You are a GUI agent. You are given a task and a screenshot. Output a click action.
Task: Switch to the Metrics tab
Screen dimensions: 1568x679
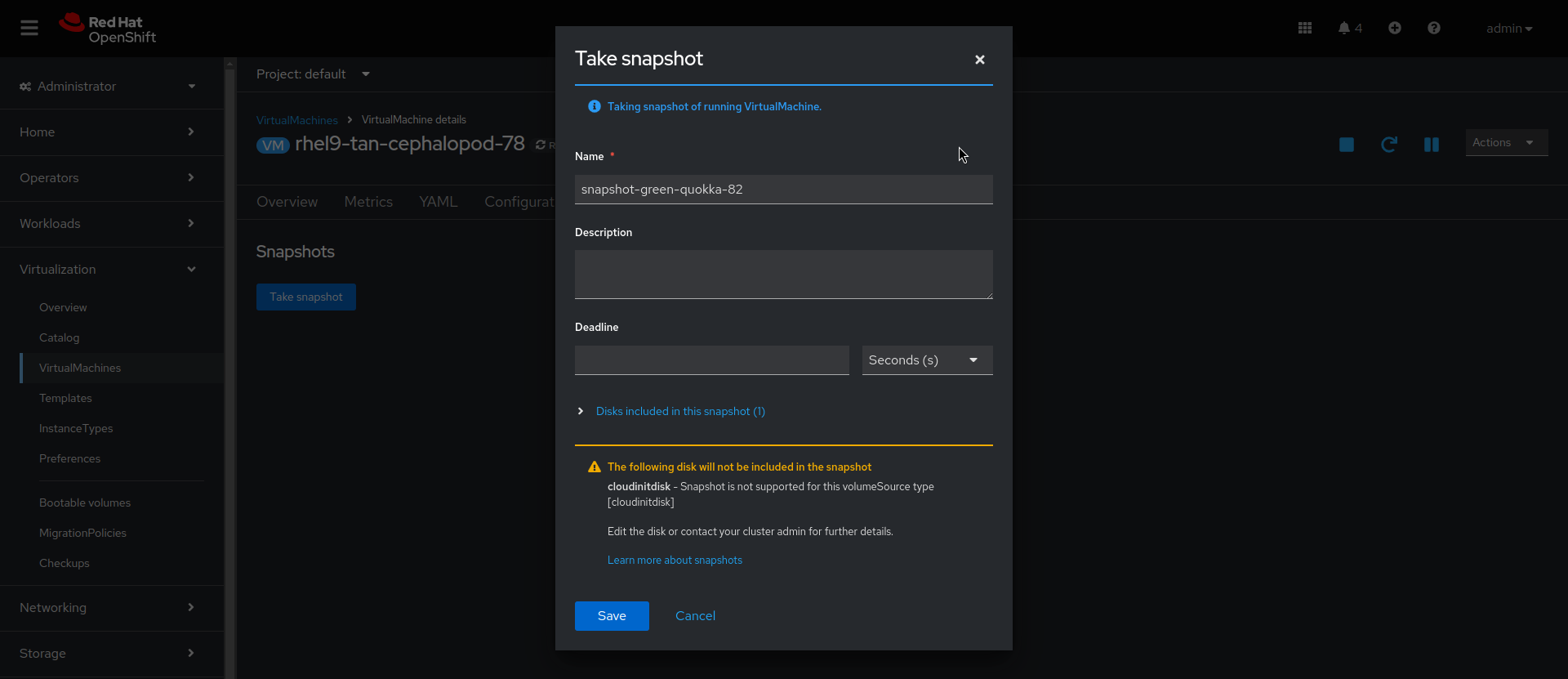pos(368,202)
